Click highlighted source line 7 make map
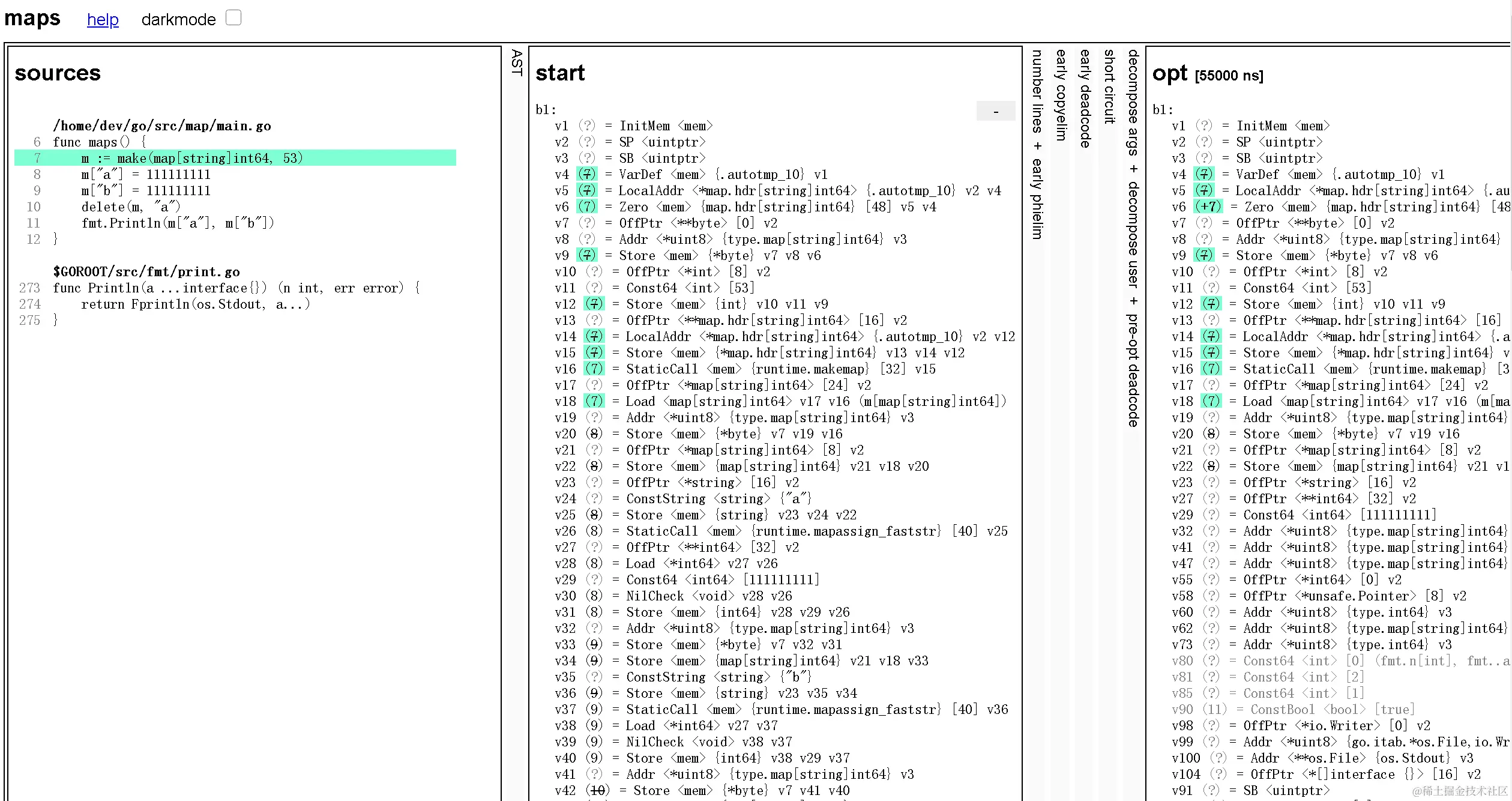The width and height of the screenshot is (1512, 801). click(192, 159)
